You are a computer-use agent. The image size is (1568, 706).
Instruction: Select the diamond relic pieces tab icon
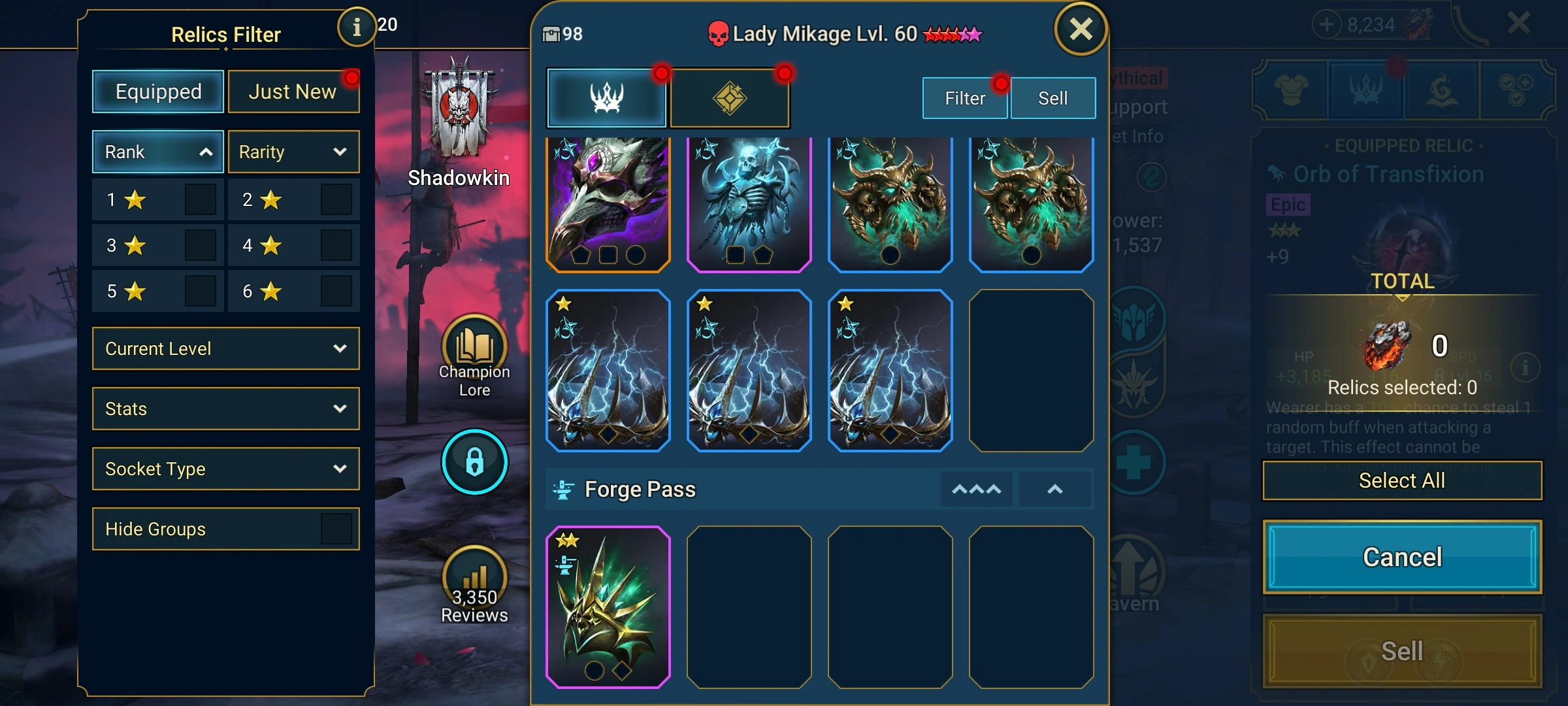[729, 98]
